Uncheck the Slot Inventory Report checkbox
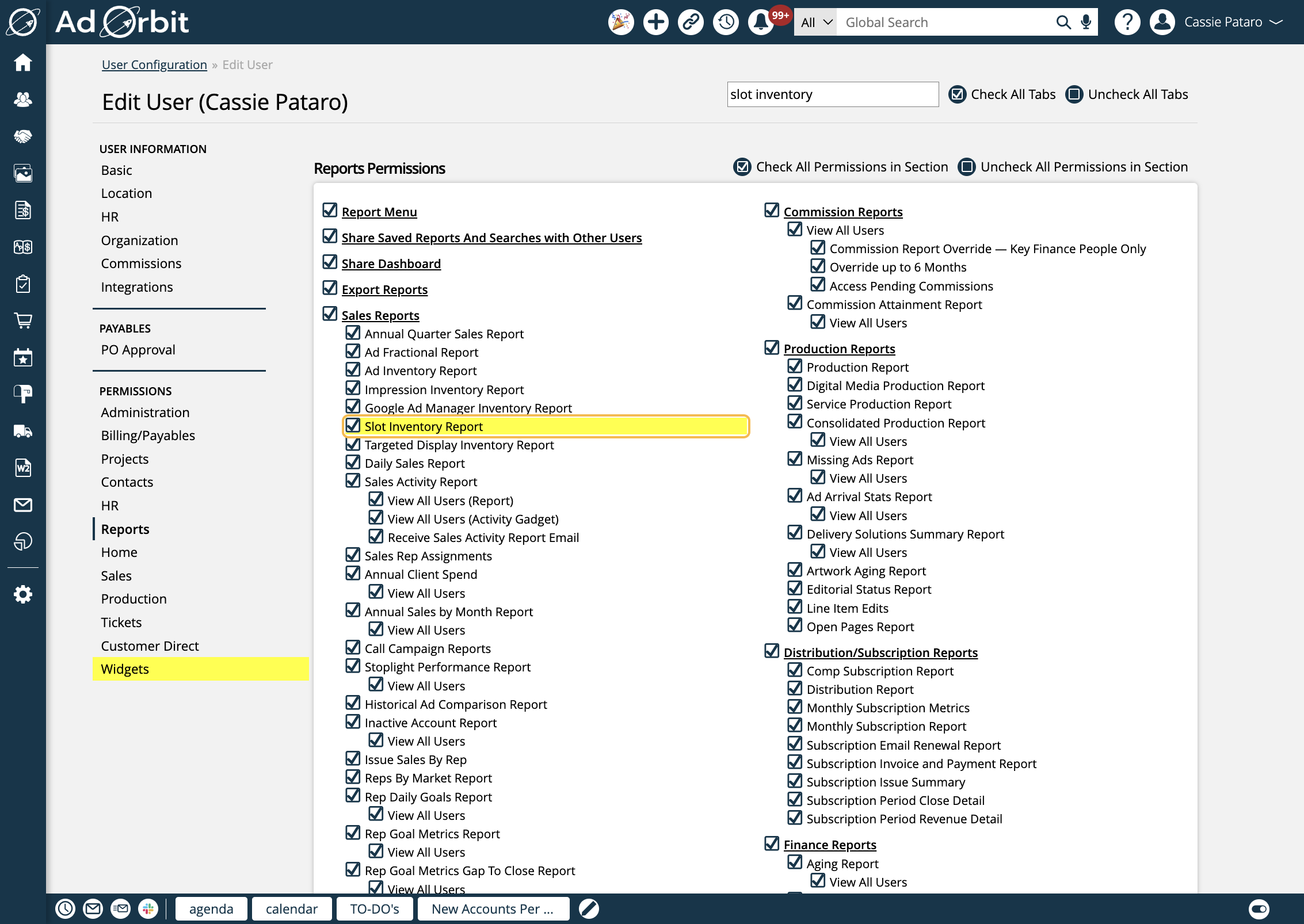This screenshot has height=924, width=1304. click(x=353, y=426)
